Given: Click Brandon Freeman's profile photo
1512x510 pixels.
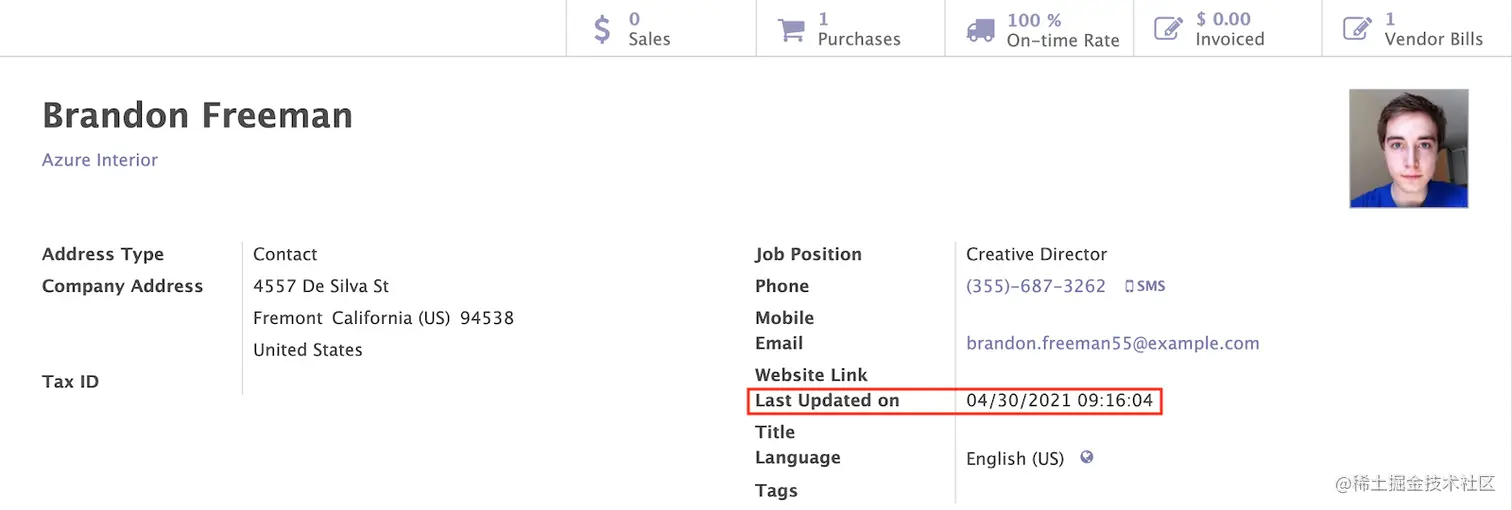Looking at the screenshot, I should pyautogui.click(x=1409, y=149).
